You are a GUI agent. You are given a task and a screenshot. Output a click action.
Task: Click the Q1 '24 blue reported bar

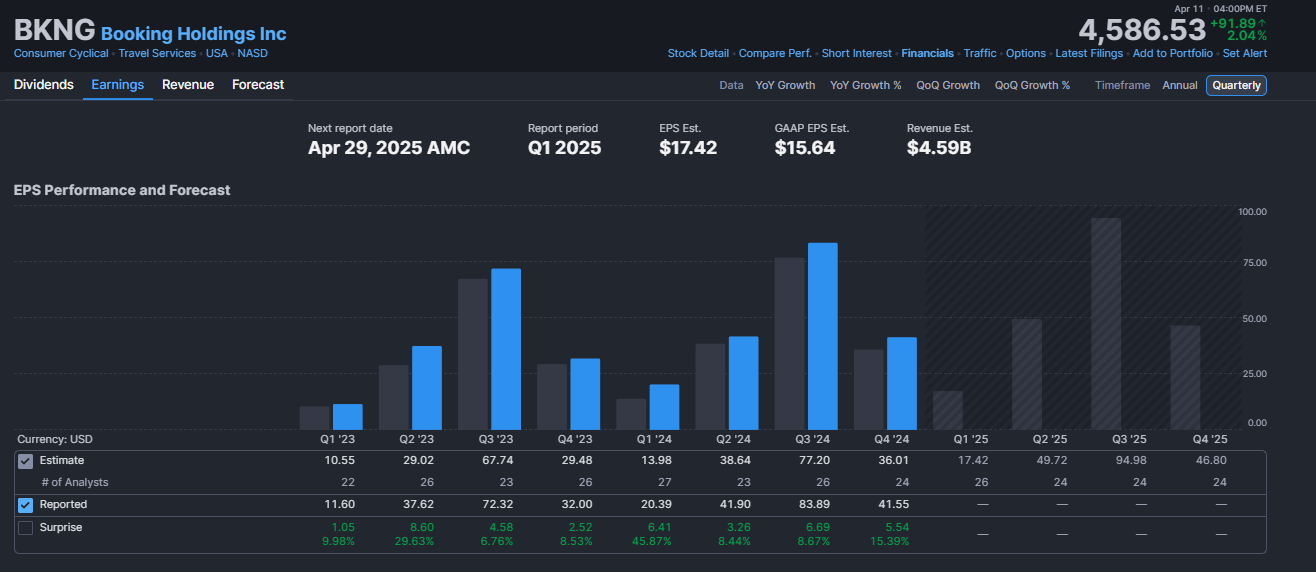[x=664, y=407]
